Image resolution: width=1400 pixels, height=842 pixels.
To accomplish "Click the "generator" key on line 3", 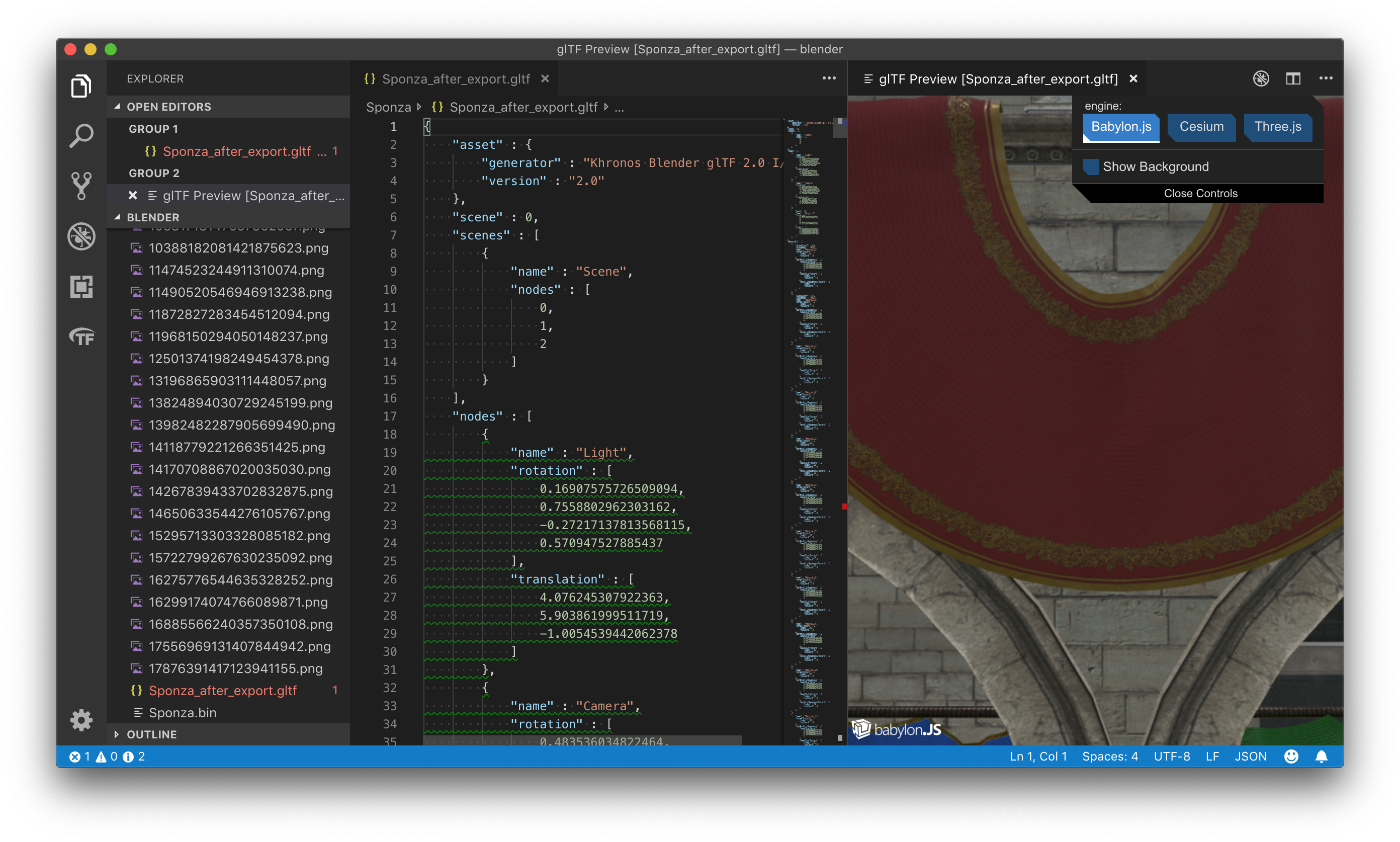I will [x=521, y=163].
